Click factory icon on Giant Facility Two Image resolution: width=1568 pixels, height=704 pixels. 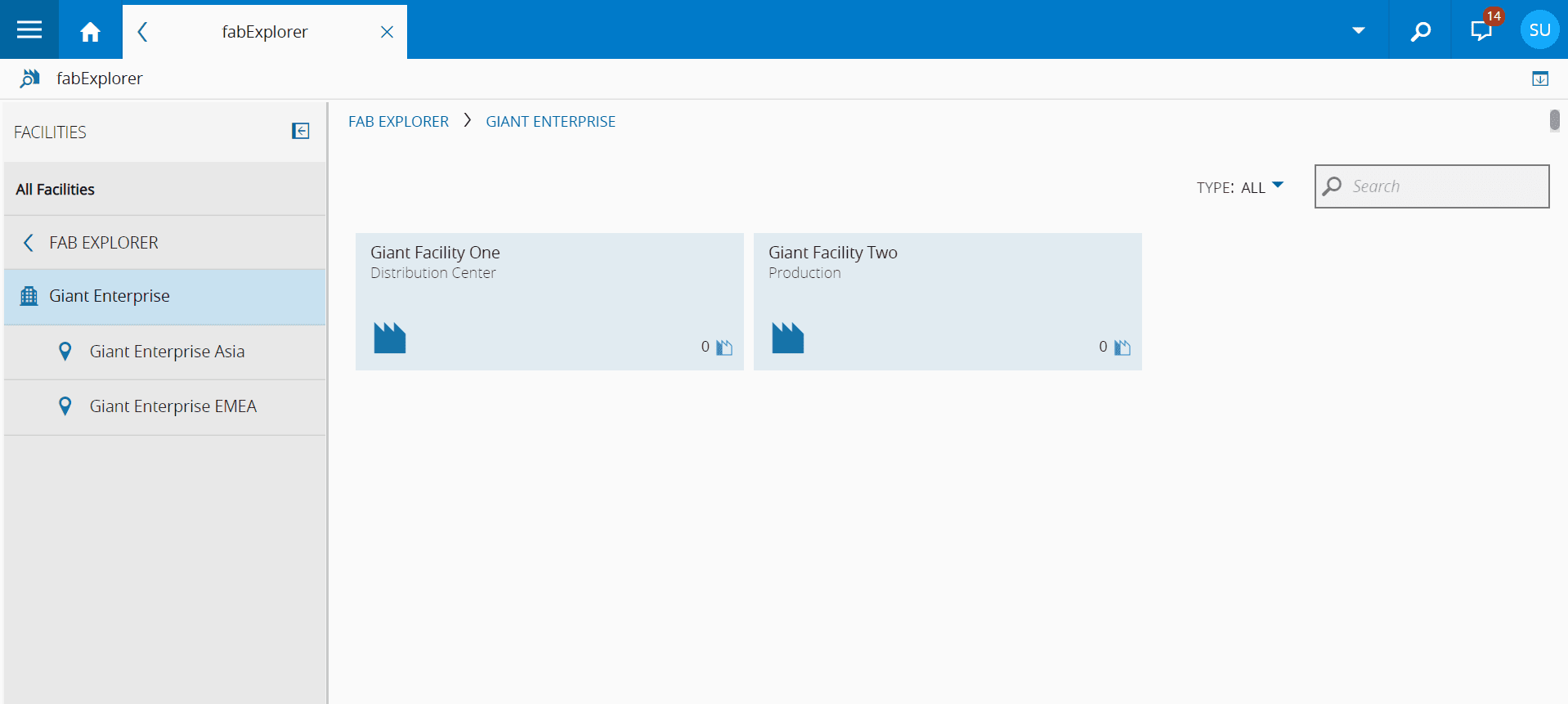[788, 338]
